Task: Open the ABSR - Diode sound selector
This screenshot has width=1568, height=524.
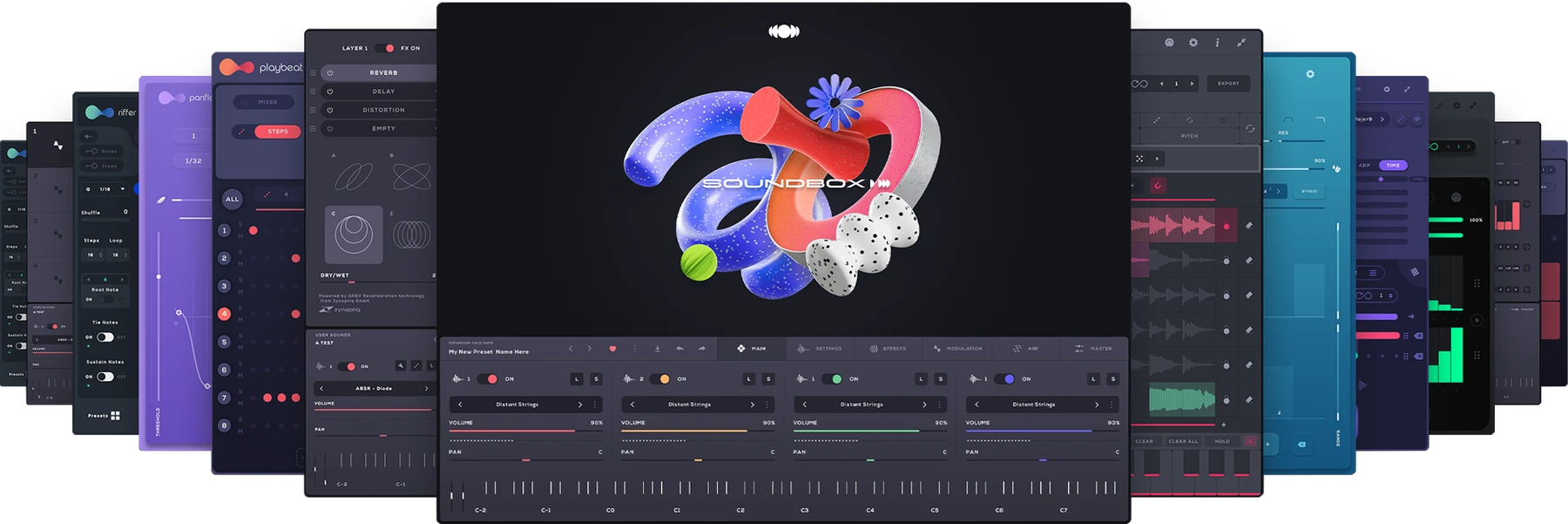Action: click(374, 389)
